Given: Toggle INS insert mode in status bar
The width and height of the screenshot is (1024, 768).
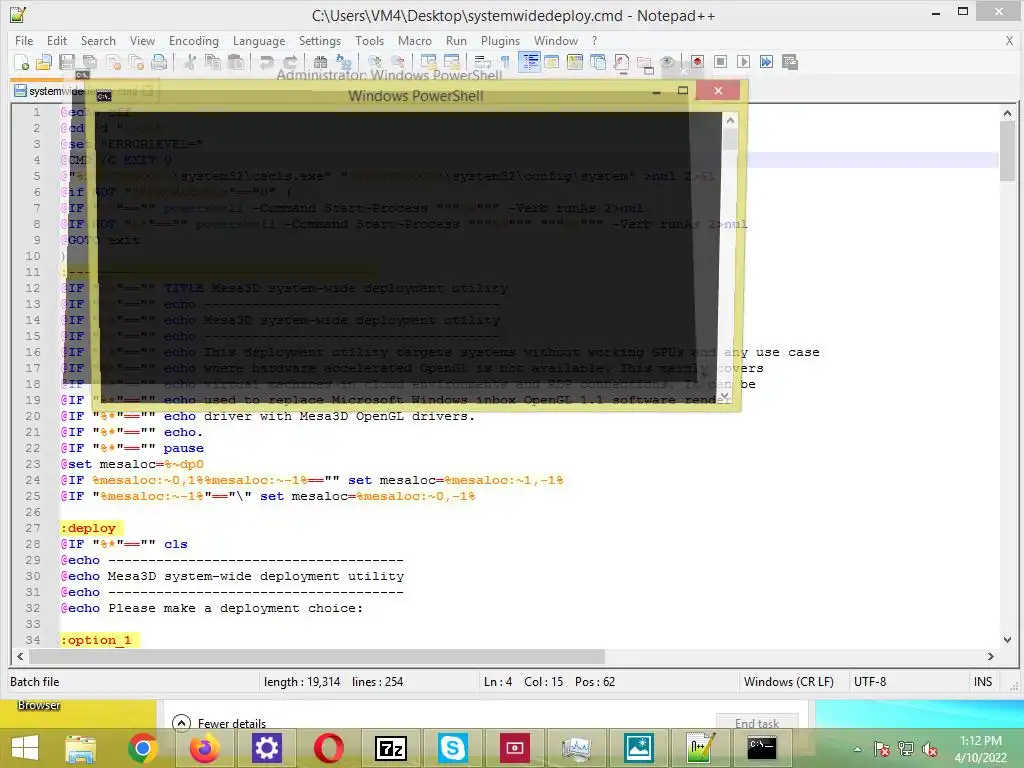Looking at the screenshot, I should pos(983,682).
